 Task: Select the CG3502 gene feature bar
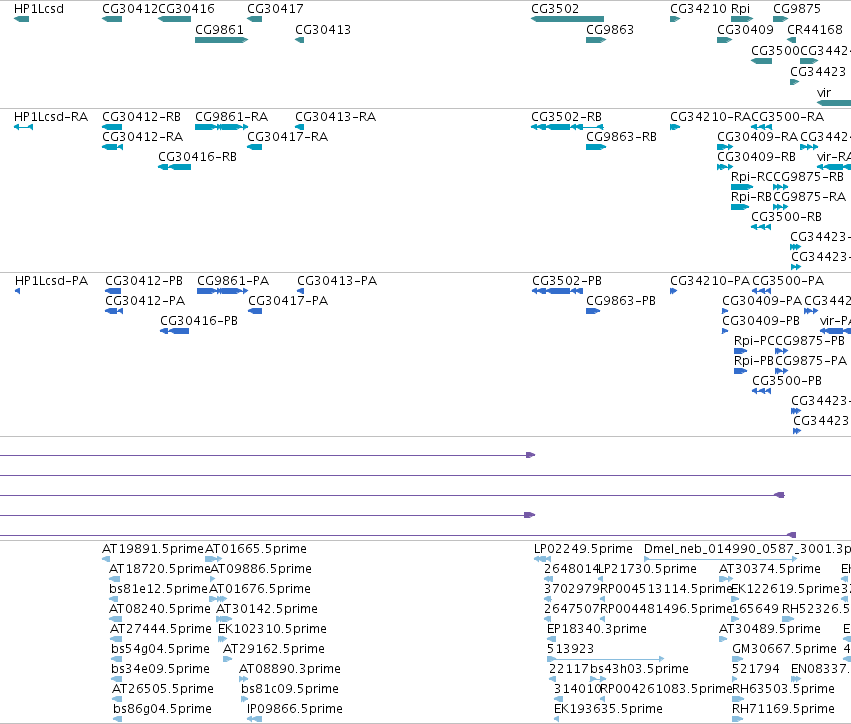[567, 19]
